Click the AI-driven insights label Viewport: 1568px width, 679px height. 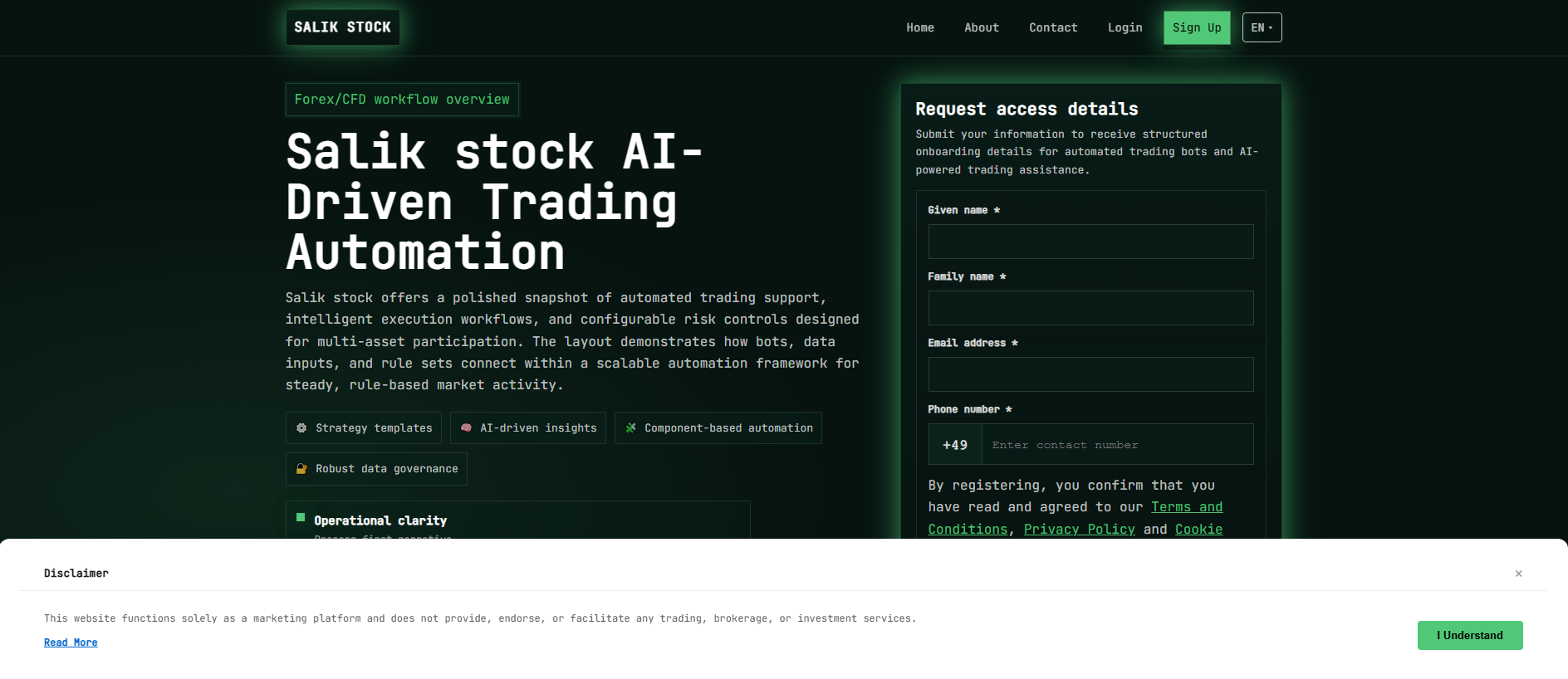[538, 428]
